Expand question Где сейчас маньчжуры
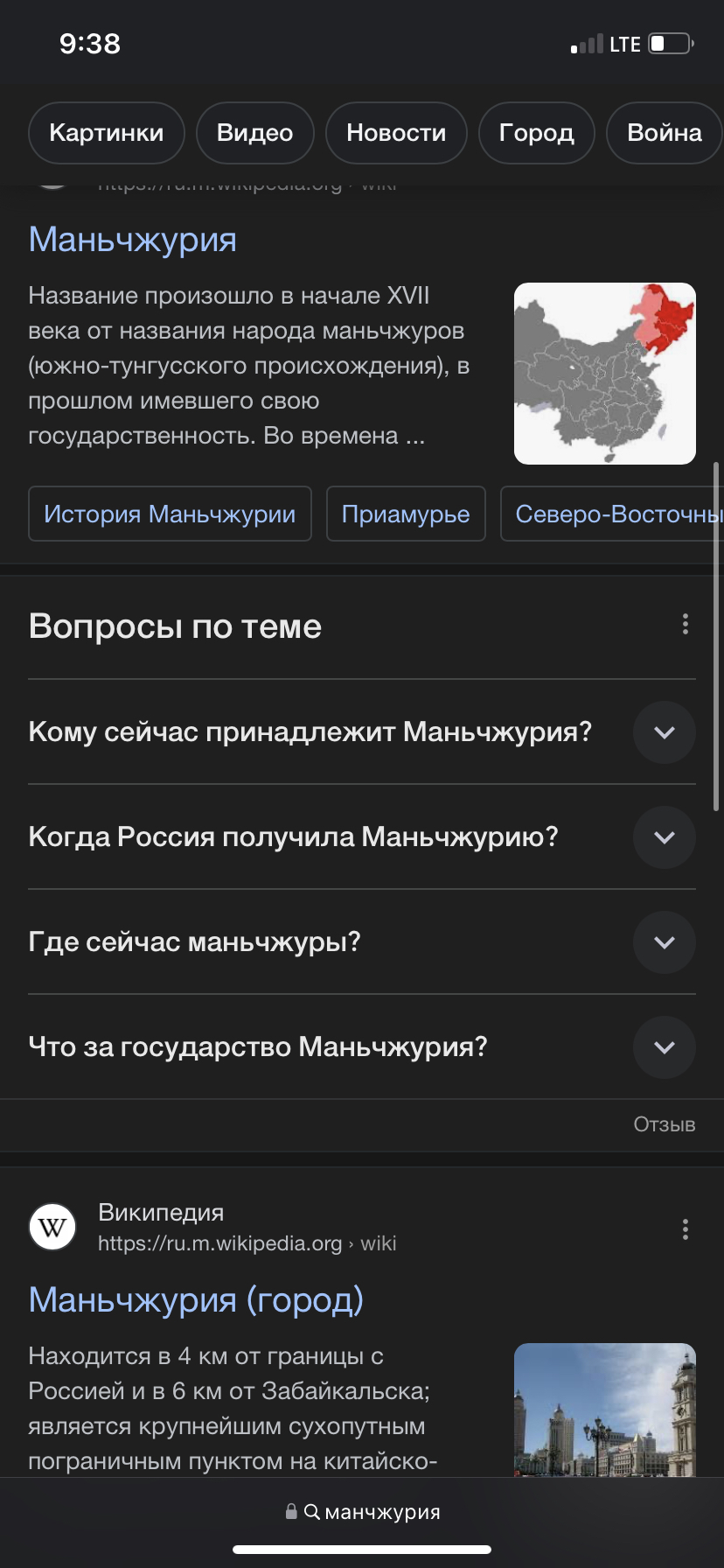The height and width of the screenshot is (1568, 724). pos(664,942)
